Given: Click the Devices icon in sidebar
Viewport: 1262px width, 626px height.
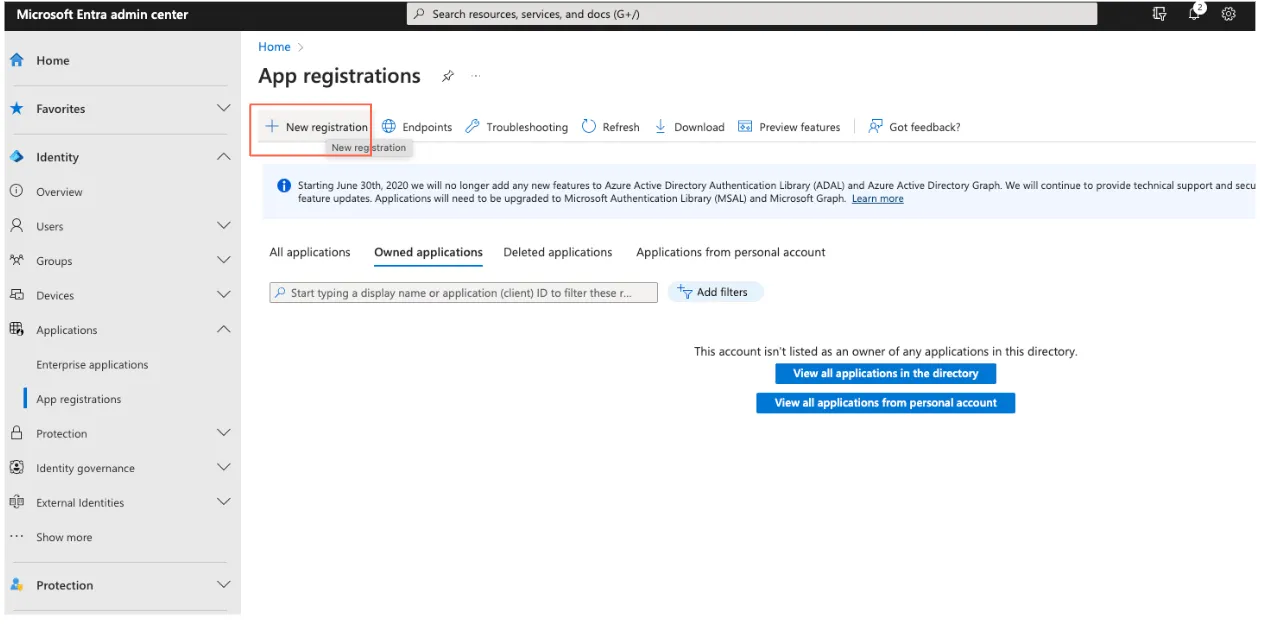Looking at the screenshot, I should click(16, 295).
